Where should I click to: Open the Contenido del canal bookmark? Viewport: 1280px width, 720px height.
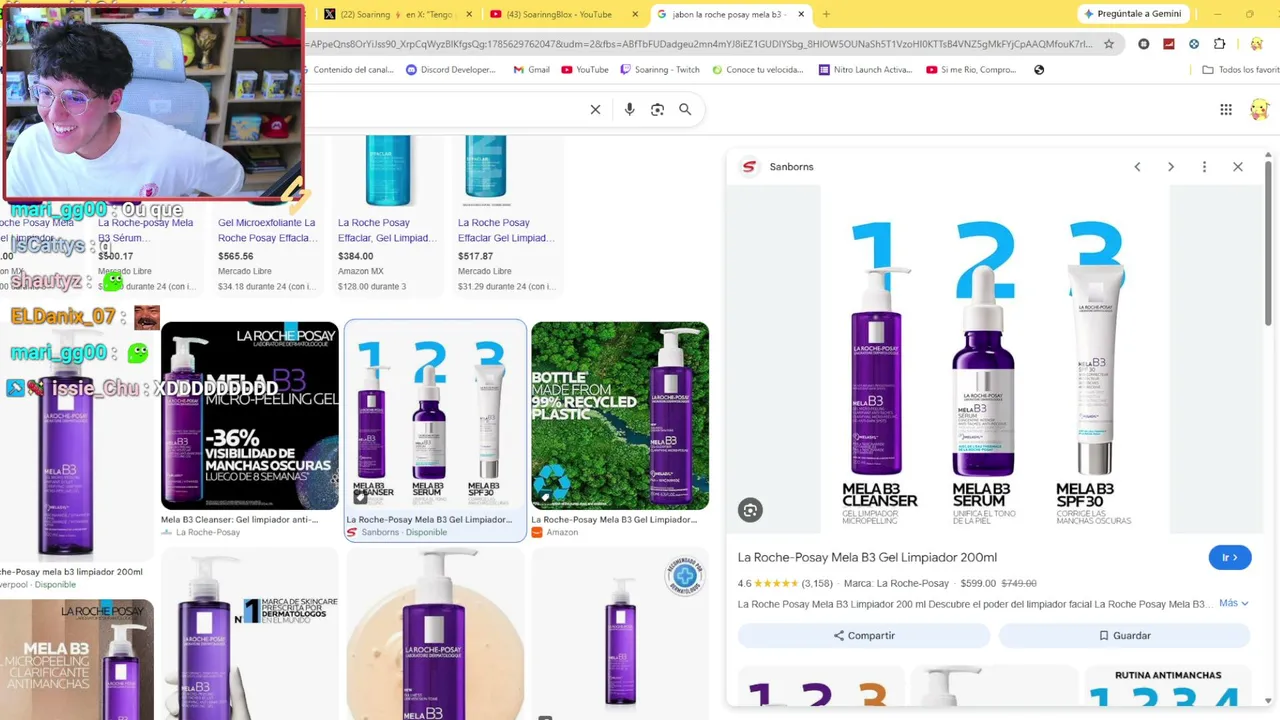(x=353, y=70)
